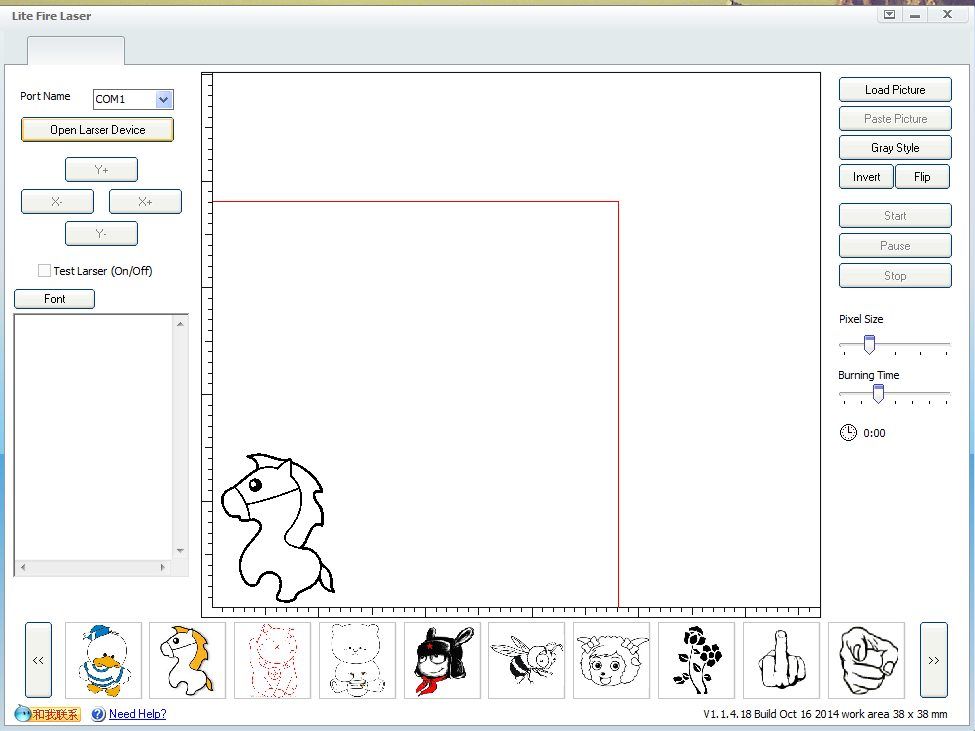The width and height of the screenshot is (975, 731).
Task: Click text box scroll right arrow
Action: [163, 568]
